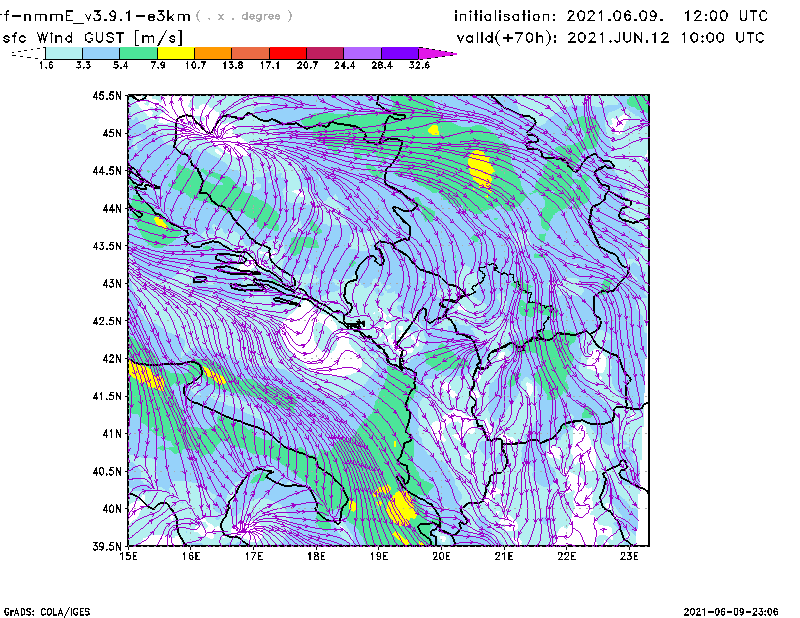Click the 22E longitude axis label

coord(567,556)
